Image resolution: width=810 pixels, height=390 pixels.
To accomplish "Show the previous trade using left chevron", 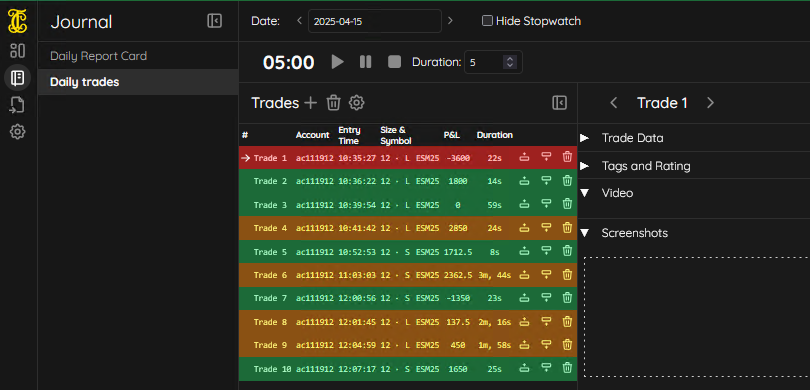I will point(614,103).
